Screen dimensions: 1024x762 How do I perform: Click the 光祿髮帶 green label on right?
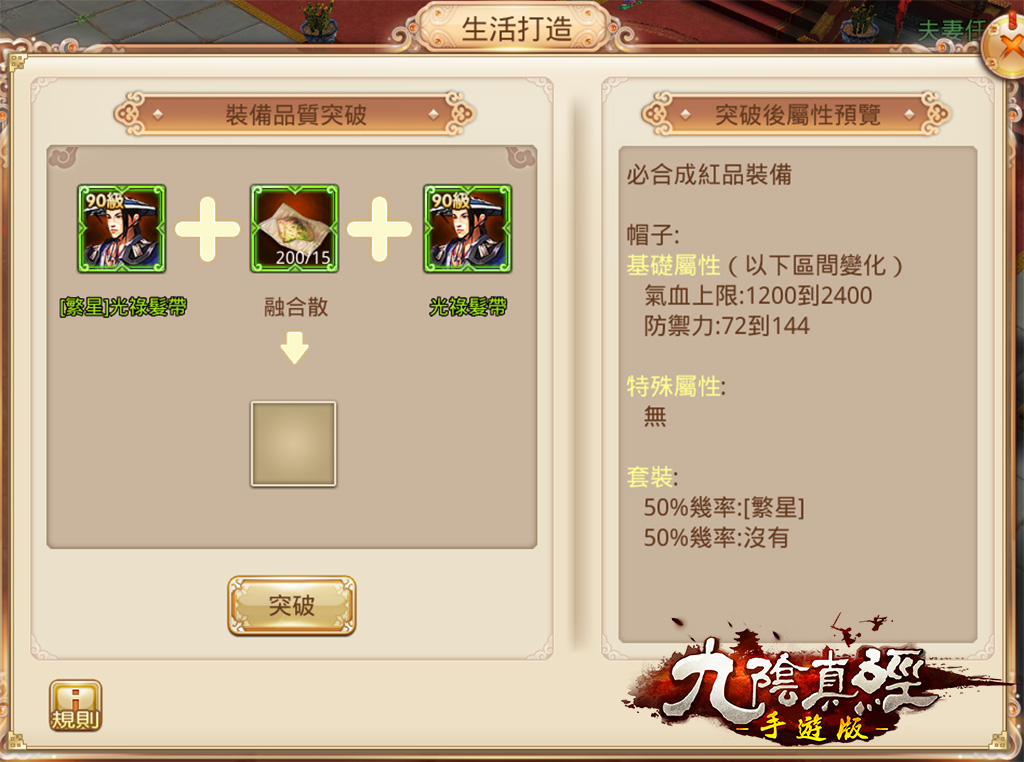[x=468, y=306]
